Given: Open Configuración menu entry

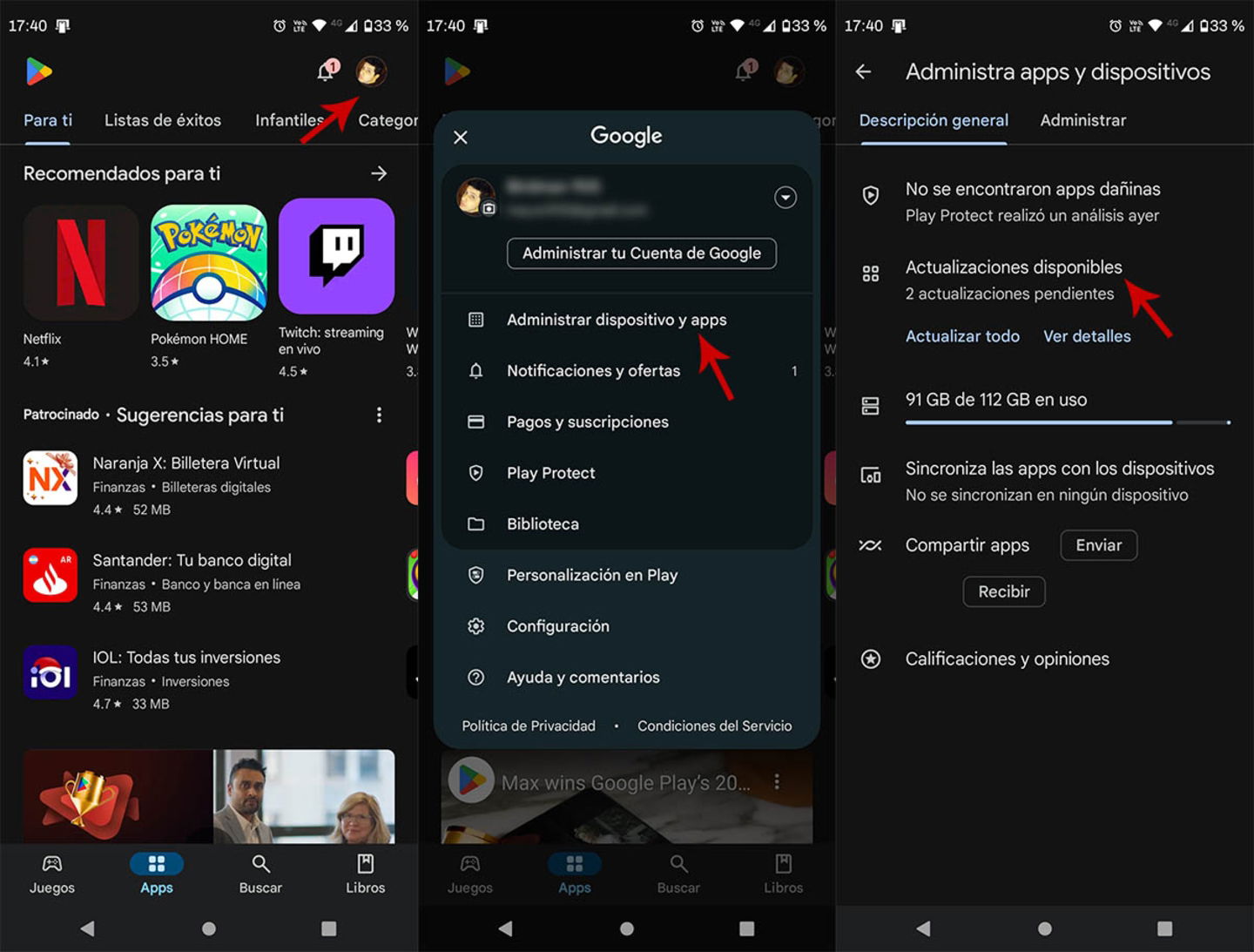Looking at the screenshot, I should 627,626.
